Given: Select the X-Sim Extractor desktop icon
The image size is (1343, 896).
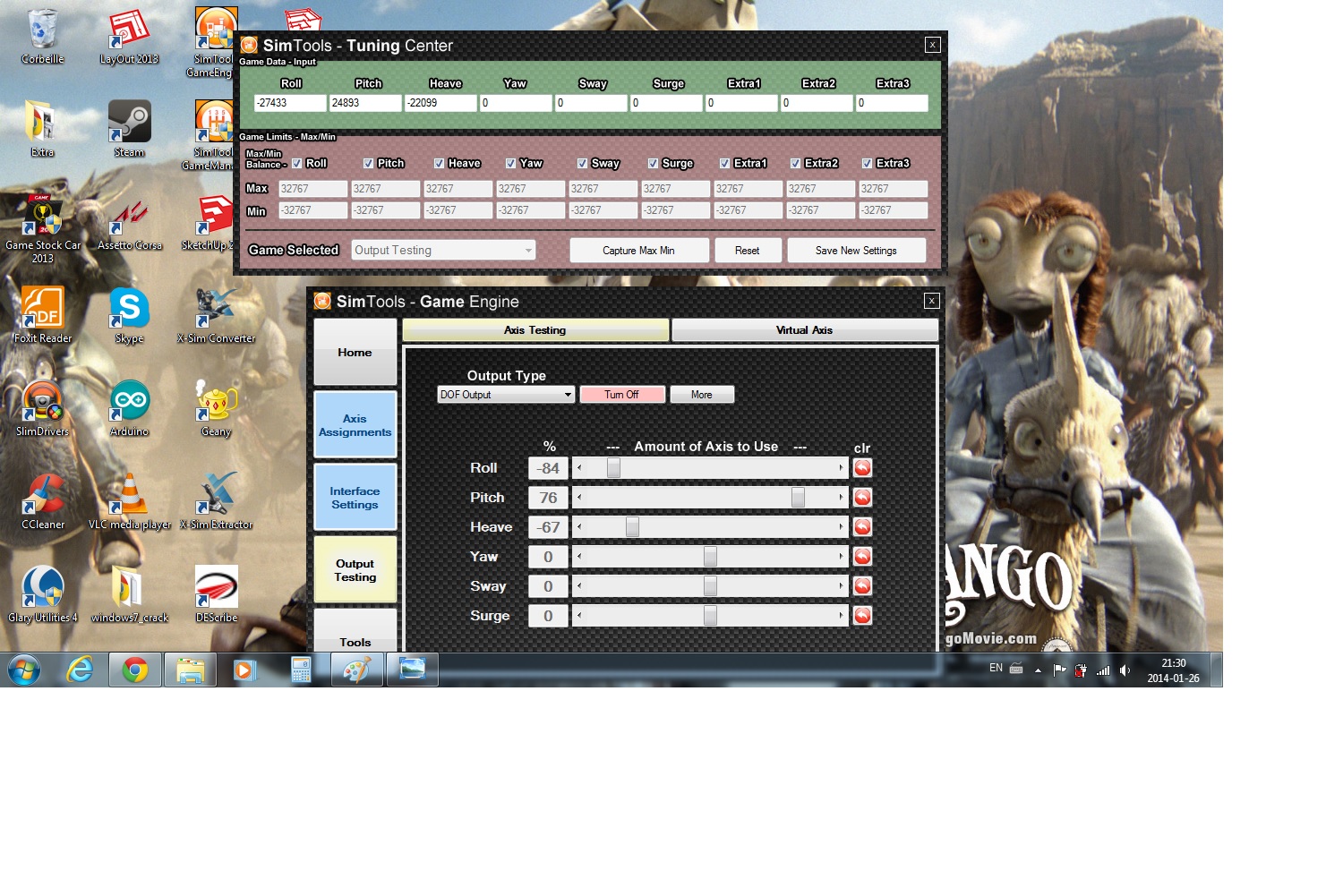Looking at the screenshot, I should click(216, 501).
